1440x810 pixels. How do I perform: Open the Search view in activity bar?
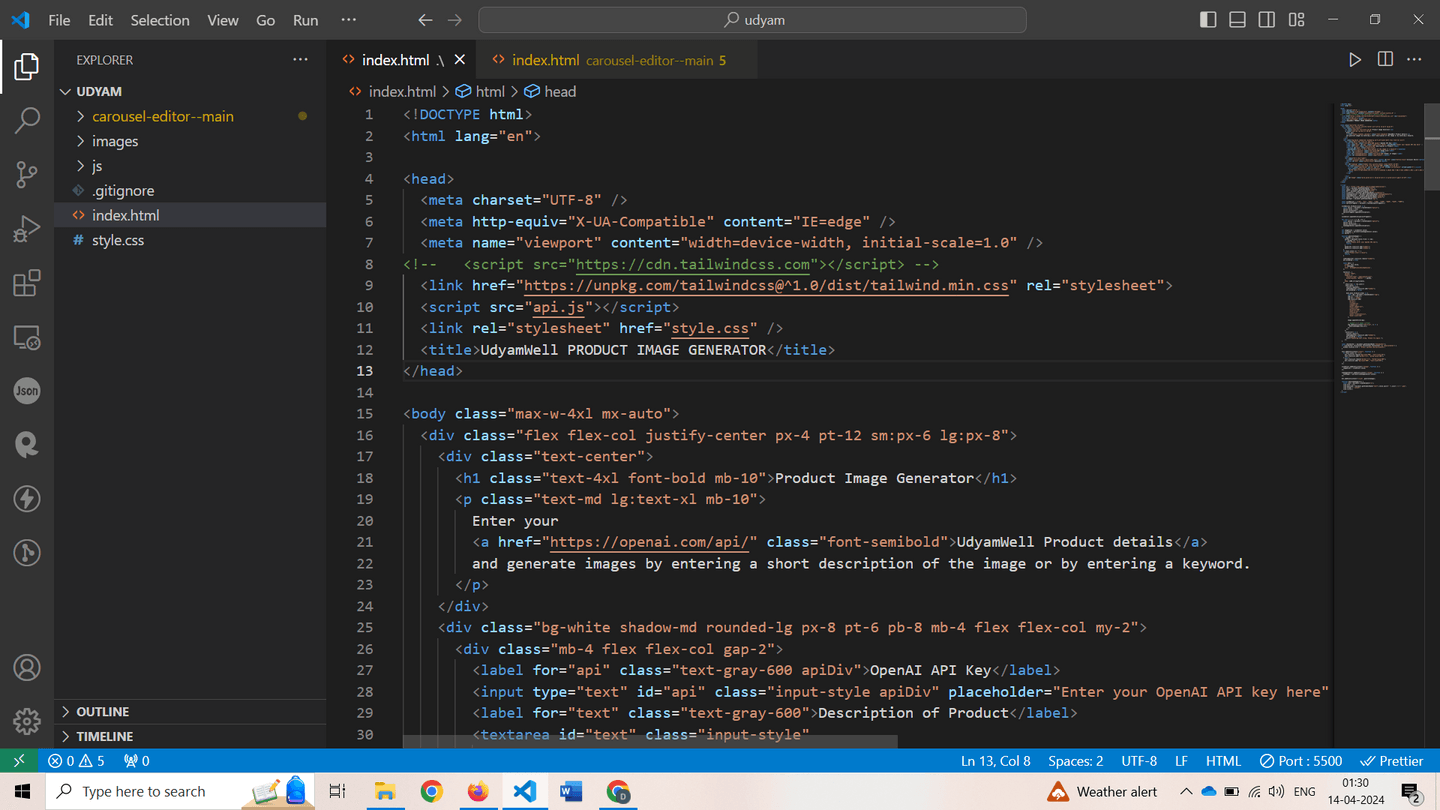click(x=27, y=120)
